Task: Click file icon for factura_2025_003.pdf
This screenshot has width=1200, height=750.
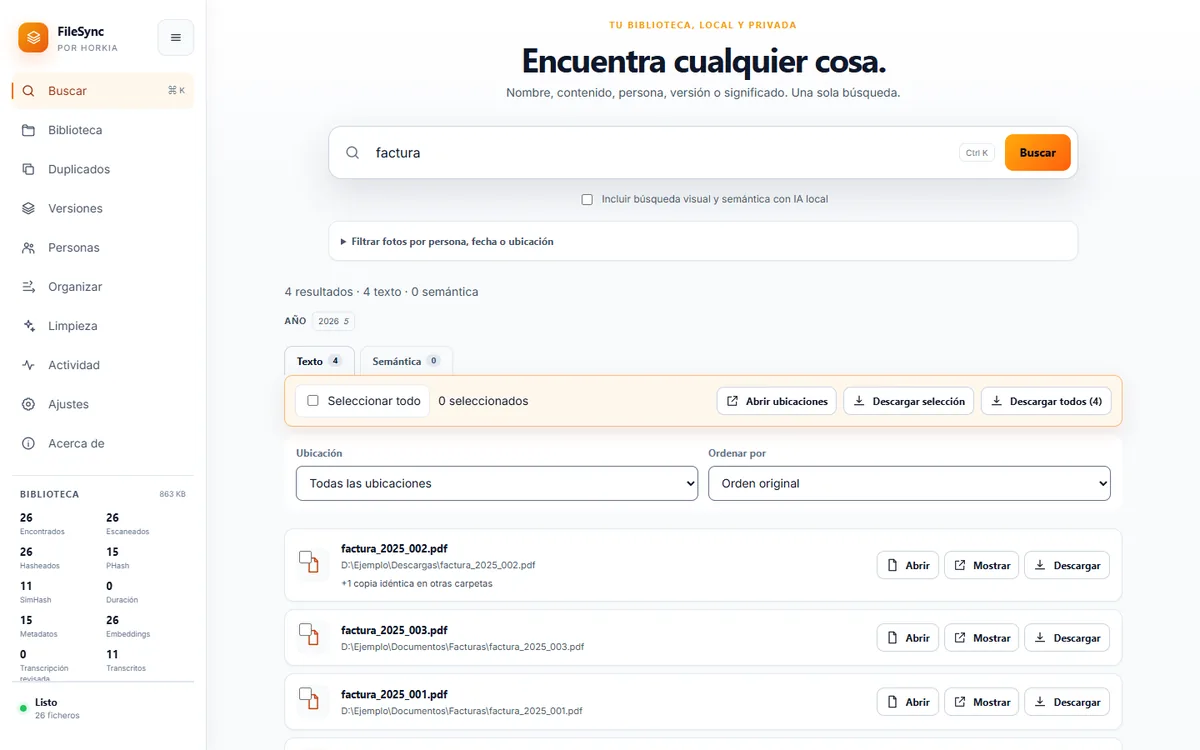Action: pyautogui.click(x=312, y=637)
